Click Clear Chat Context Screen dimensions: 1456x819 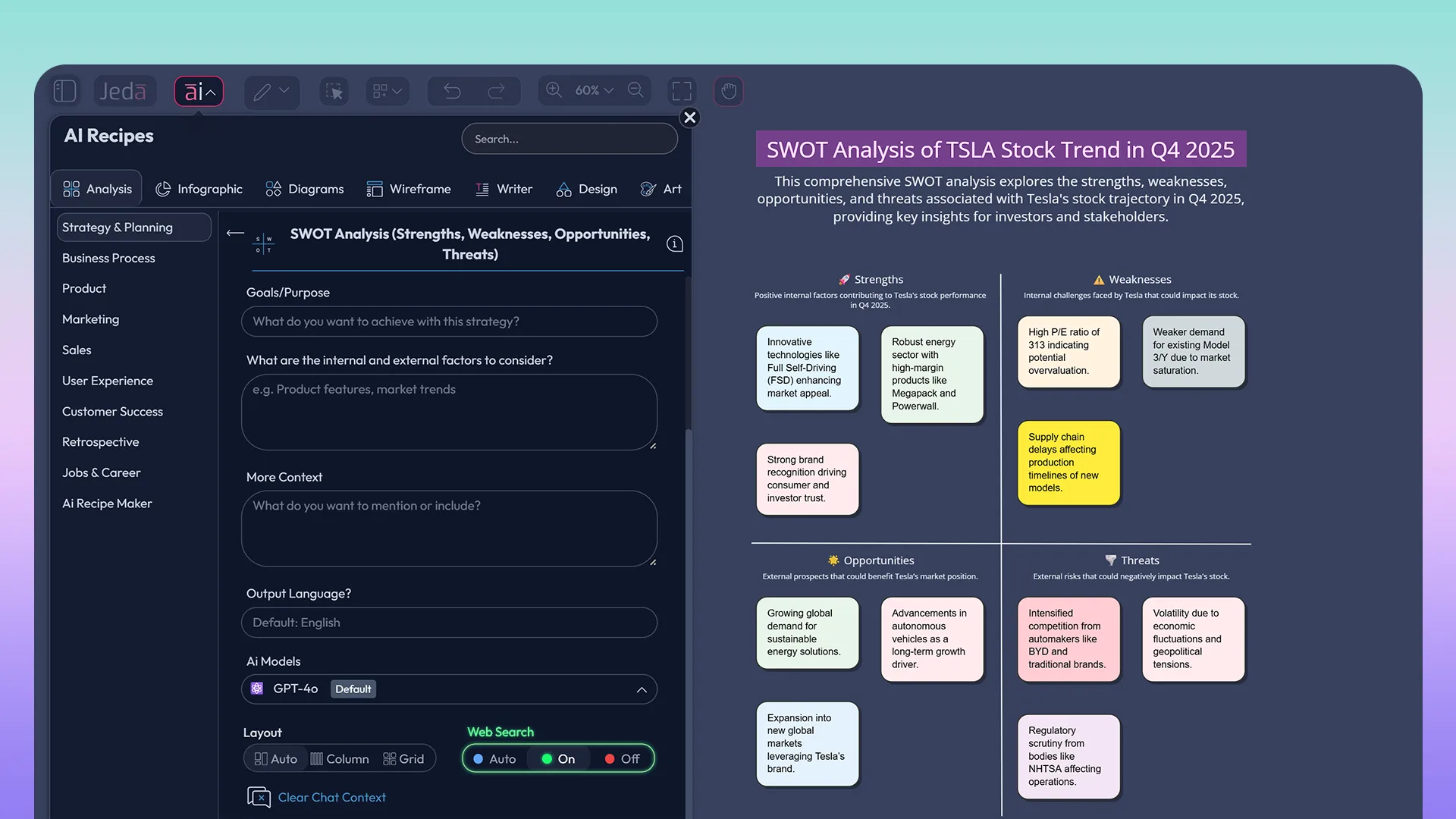331,797
